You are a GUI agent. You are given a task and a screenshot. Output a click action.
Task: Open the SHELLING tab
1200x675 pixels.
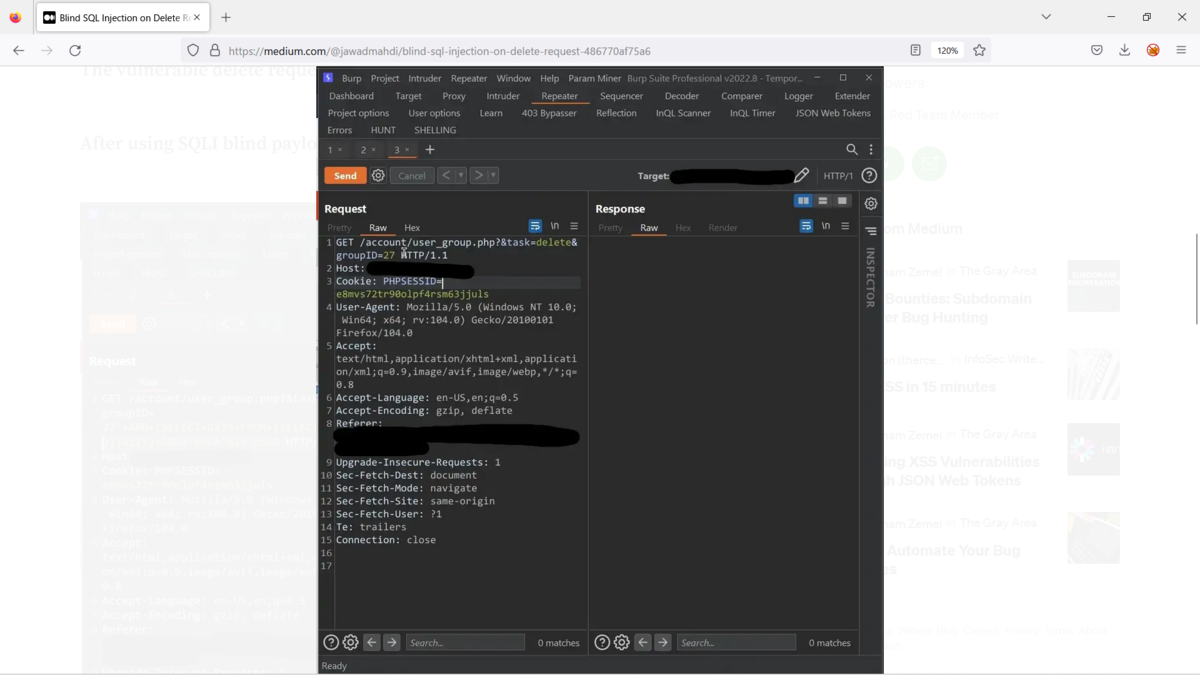pos(435,130)
